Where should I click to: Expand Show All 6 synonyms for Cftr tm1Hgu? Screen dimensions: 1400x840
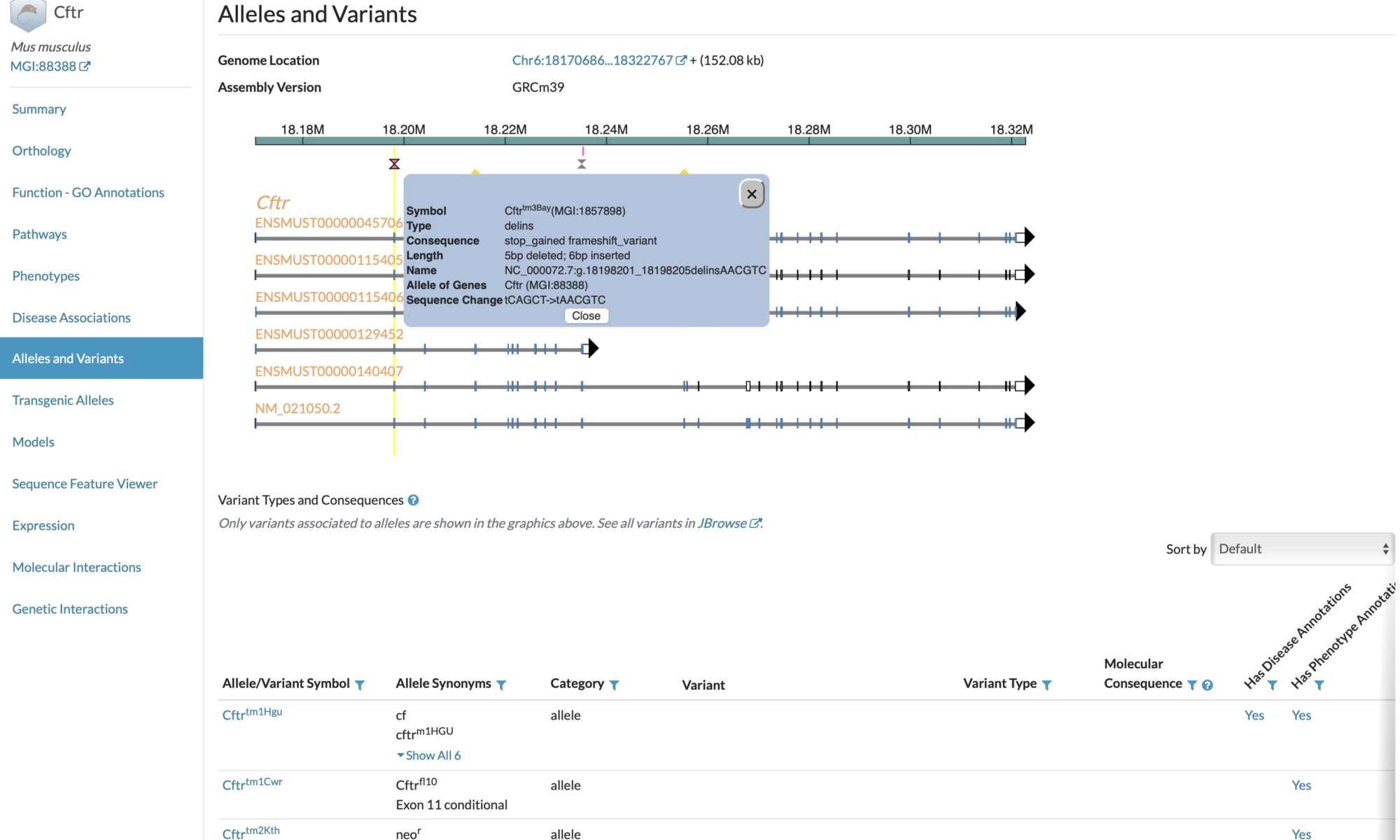click(428, 755)
